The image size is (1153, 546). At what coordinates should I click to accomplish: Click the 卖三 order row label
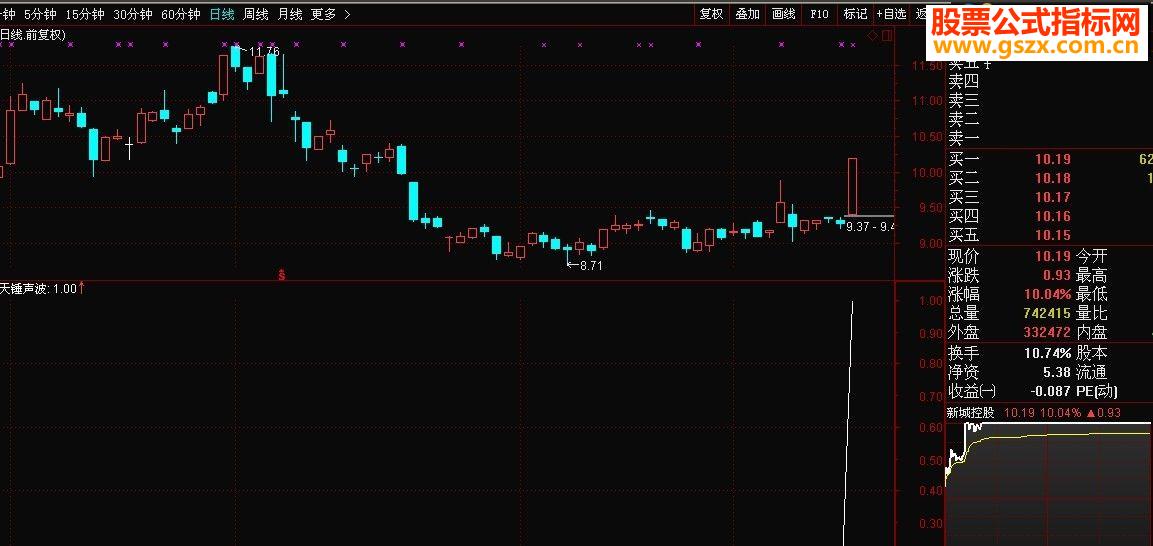point(964,101)
